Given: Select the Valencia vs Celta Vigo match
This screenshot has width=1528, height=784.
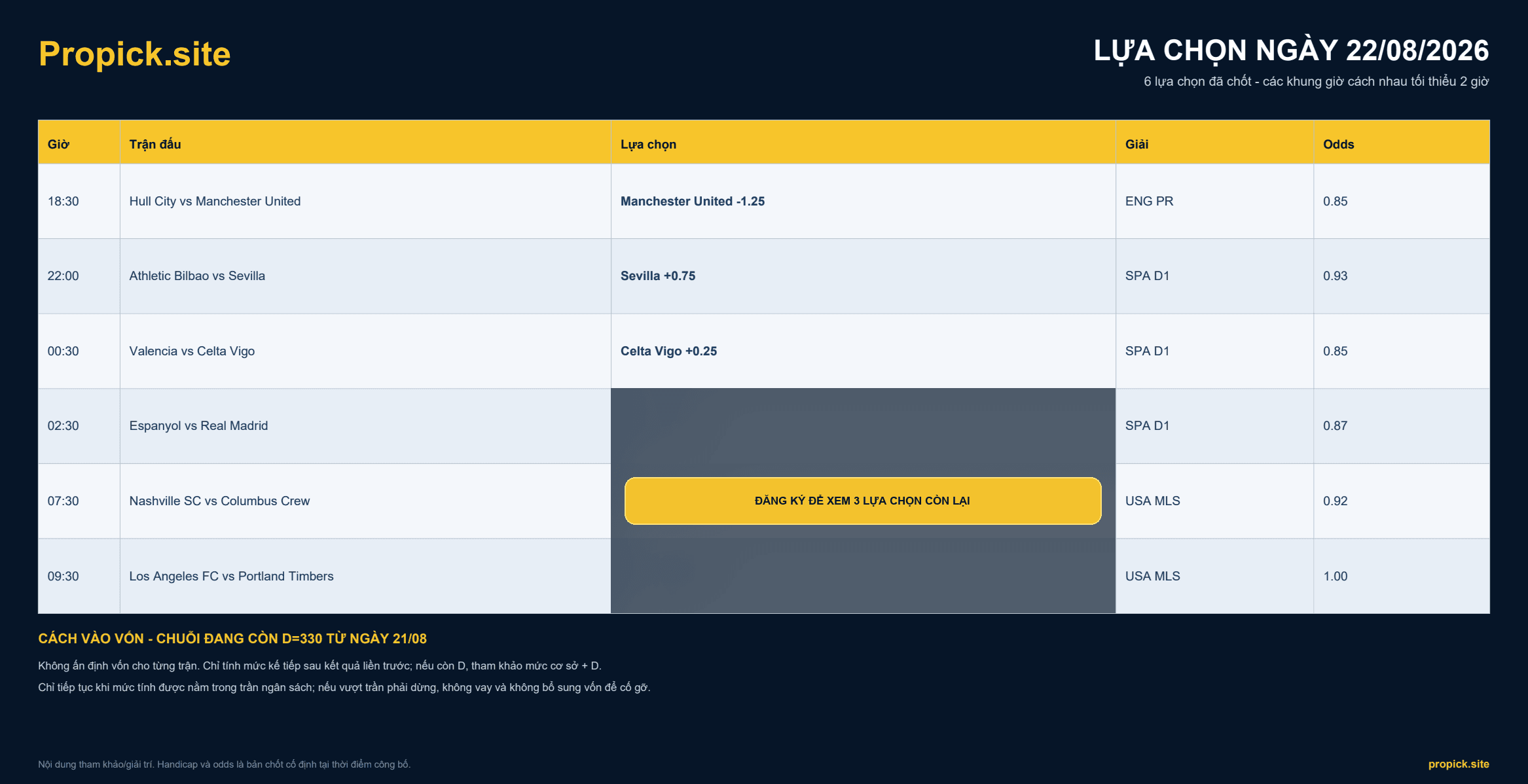Looking at the screenshot, I should (x=192, y=351).
